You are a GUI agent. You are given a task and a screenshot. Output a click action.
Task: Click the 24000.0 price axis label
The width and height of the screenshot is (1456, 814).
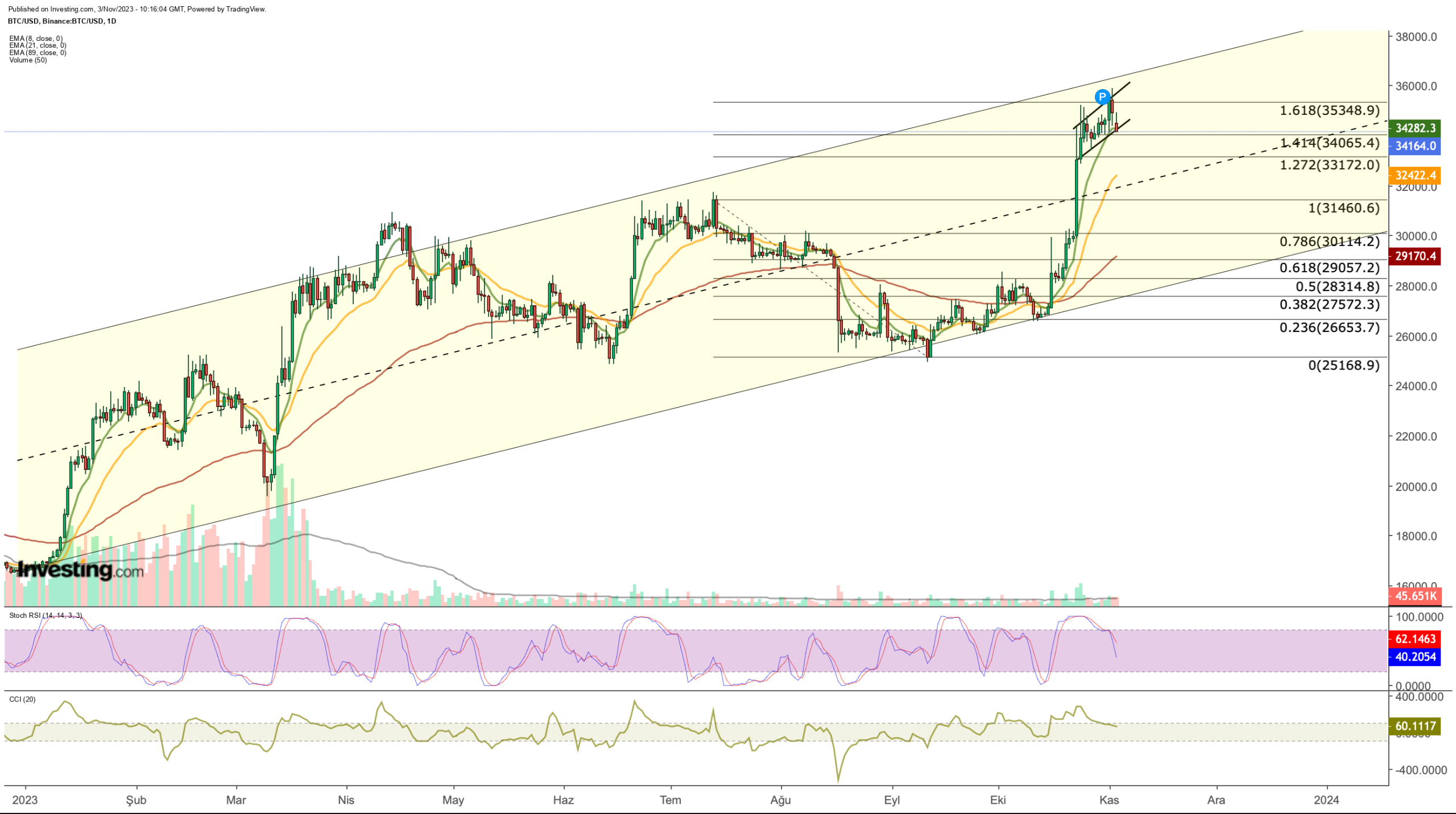pos(1416,387)
